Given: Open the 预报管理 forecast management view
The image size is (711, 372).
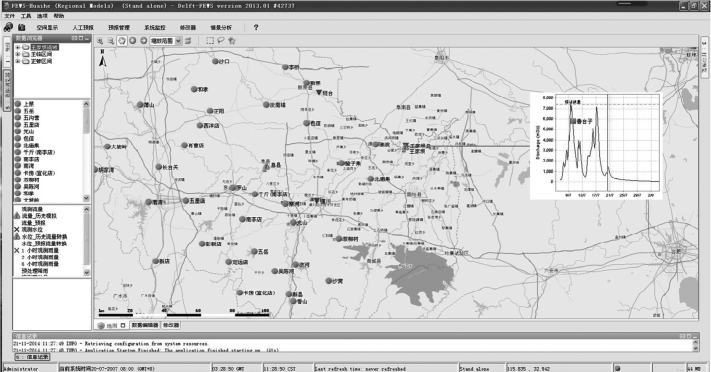Looking at the screenshot, I should click(119, 28).
